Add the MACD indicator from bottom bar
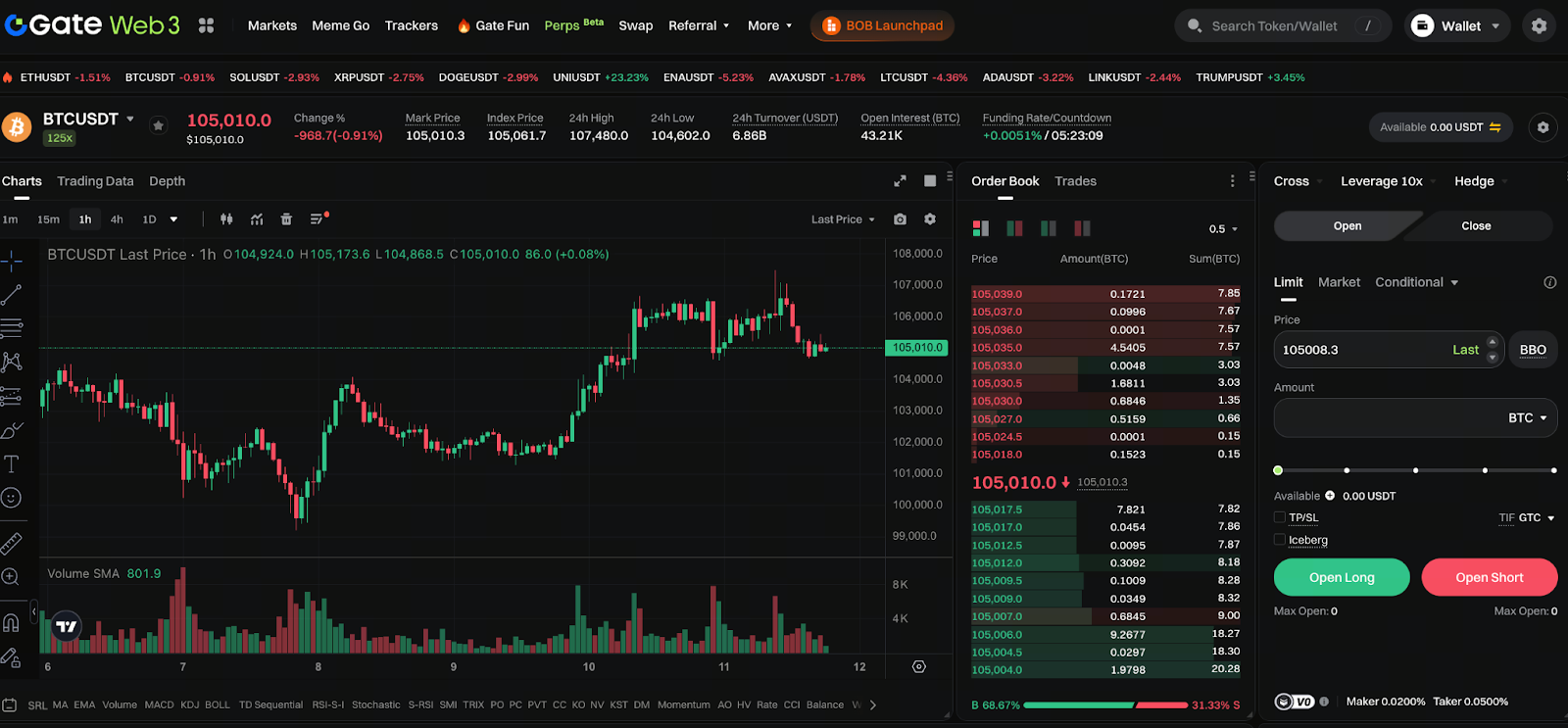Image resolution: width=1568 pixels, height=728 pixels. [159, 704]
